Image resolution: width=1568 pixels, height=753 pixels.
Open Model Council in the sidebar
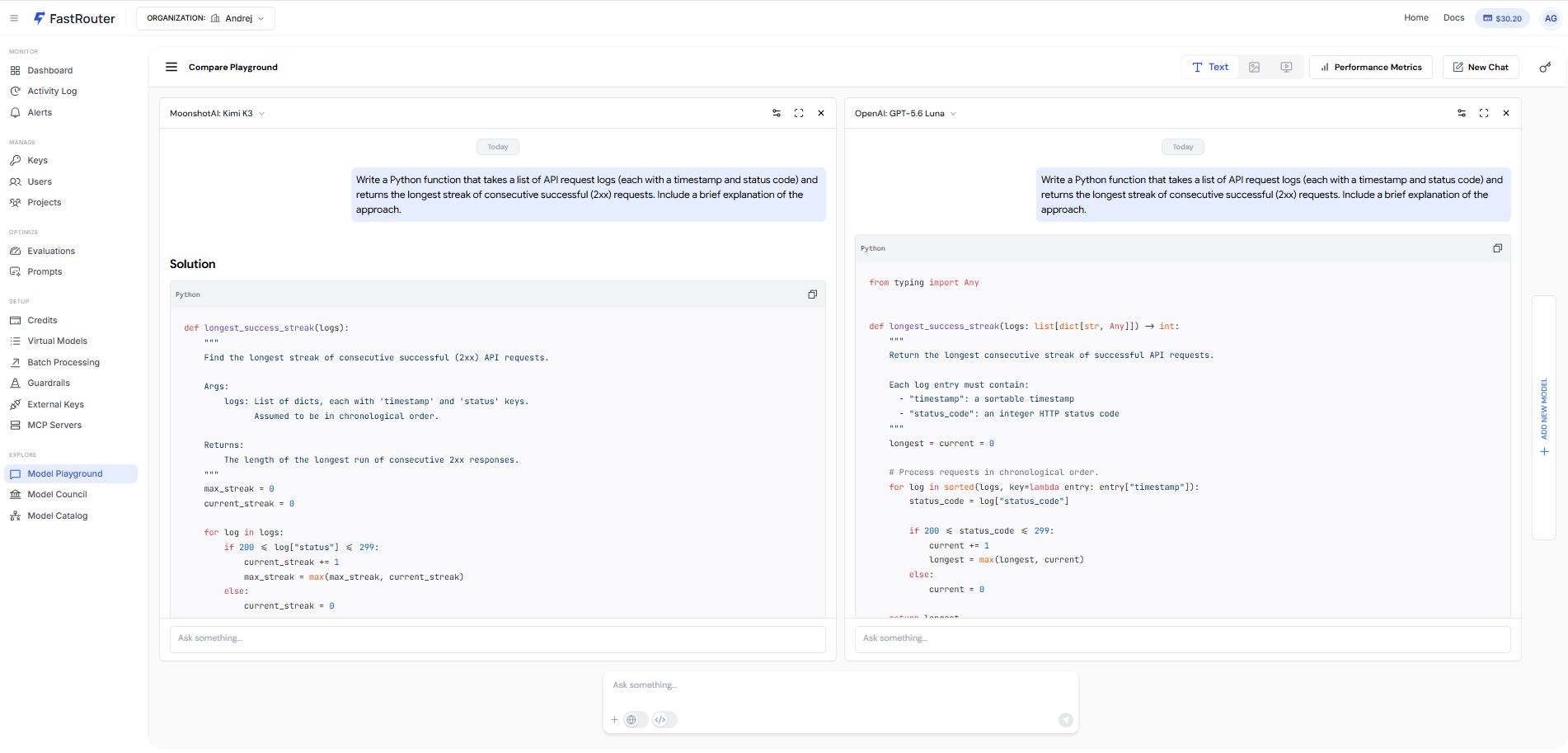coord(71,494)
